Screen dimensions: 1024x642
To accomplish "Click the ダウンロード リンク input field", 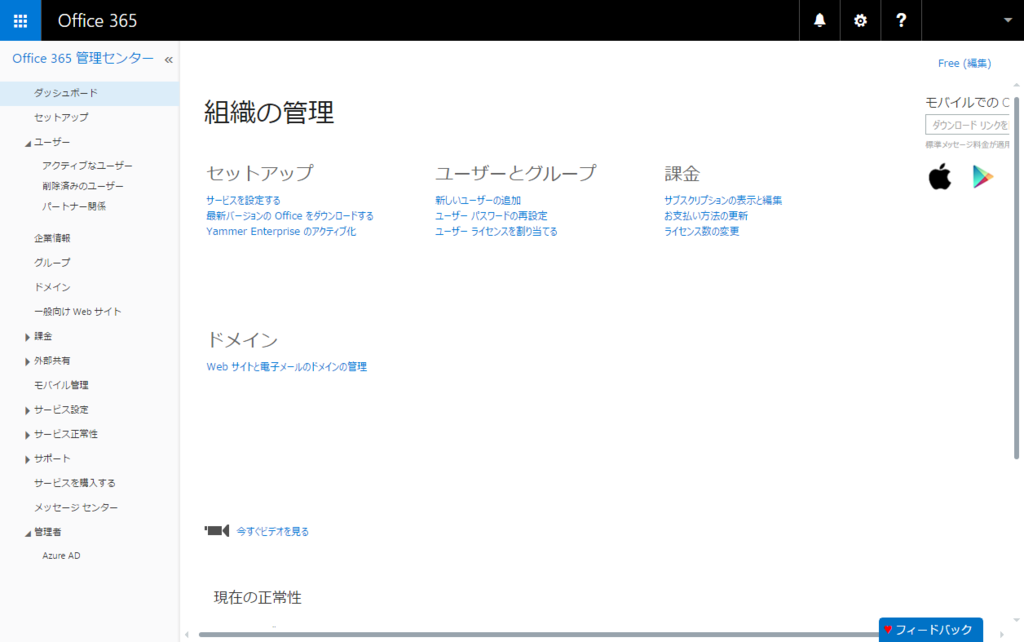I will point(967,125).
